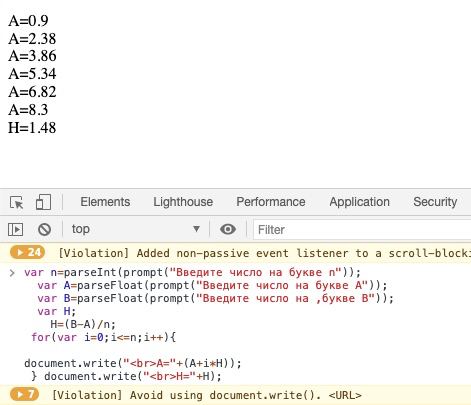Activate the inspect element picker icon
471x405 pixels.
coord(16,202)
